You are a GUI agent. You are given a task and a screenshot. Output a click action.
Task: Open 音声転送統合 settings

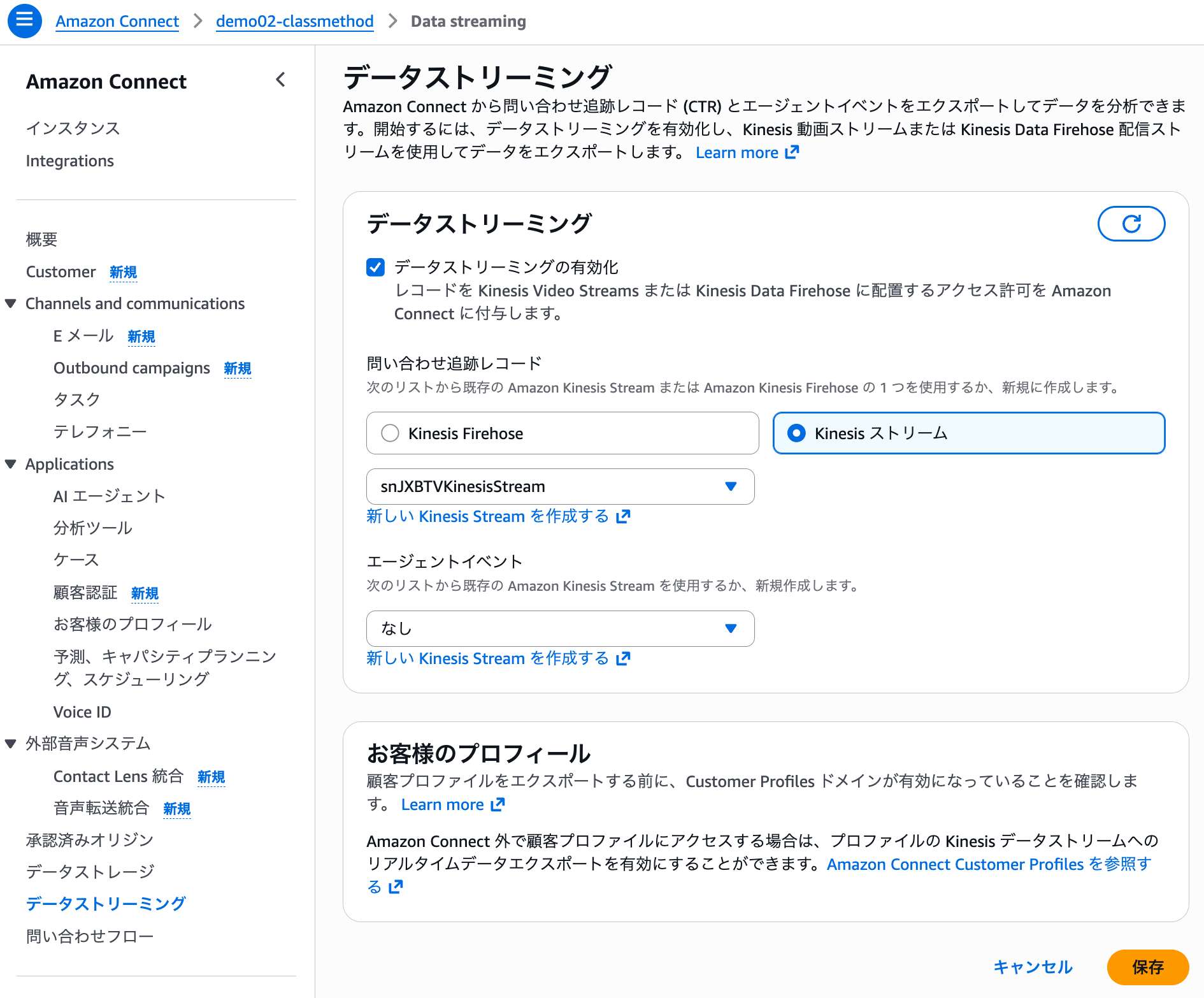coord(101,808)
